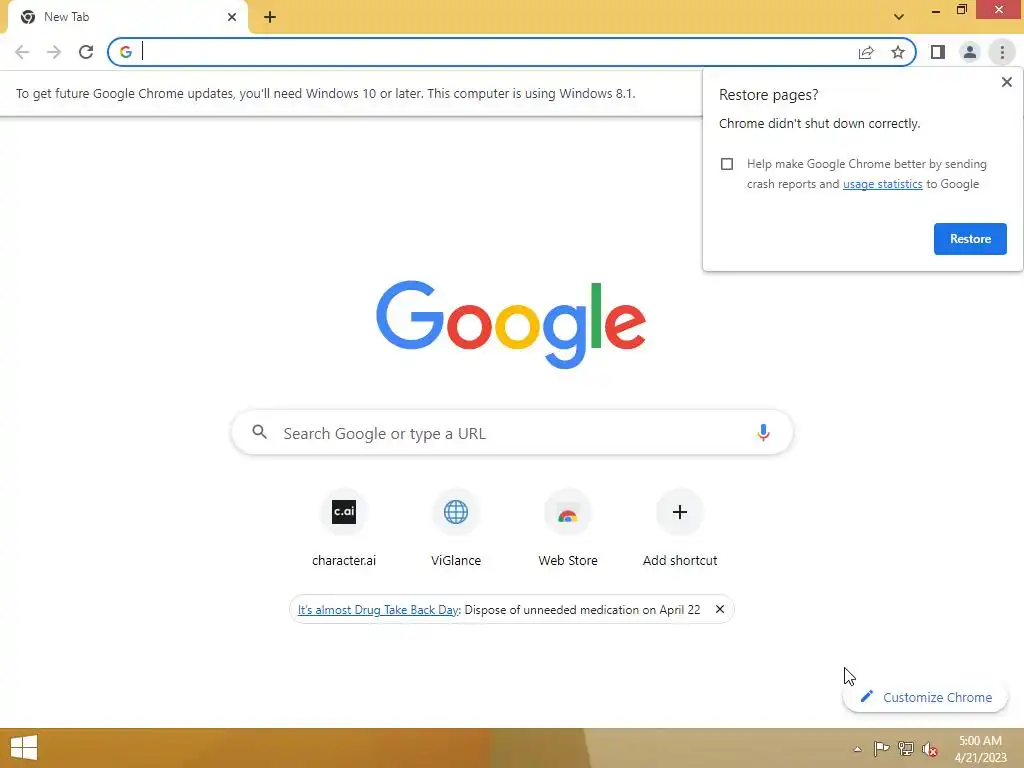Image resolution: width=1024 pixels, height=768 pixels.
Task: Minimize the Chrome window
Action: click(935, 10)
